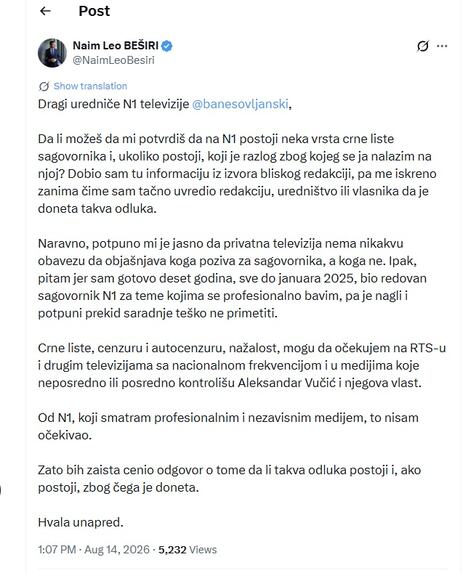
Task: Click the Naim Leo BEŠIRI display name
Action: (115, 46)
